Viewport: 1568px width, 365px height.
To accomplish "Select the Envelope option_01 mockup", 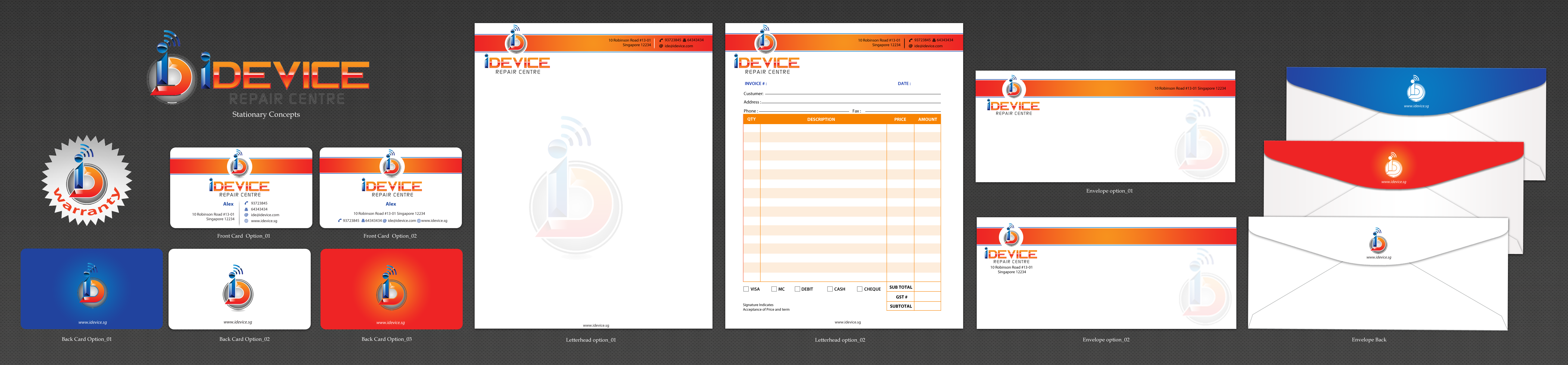I will click(1105, 127).
